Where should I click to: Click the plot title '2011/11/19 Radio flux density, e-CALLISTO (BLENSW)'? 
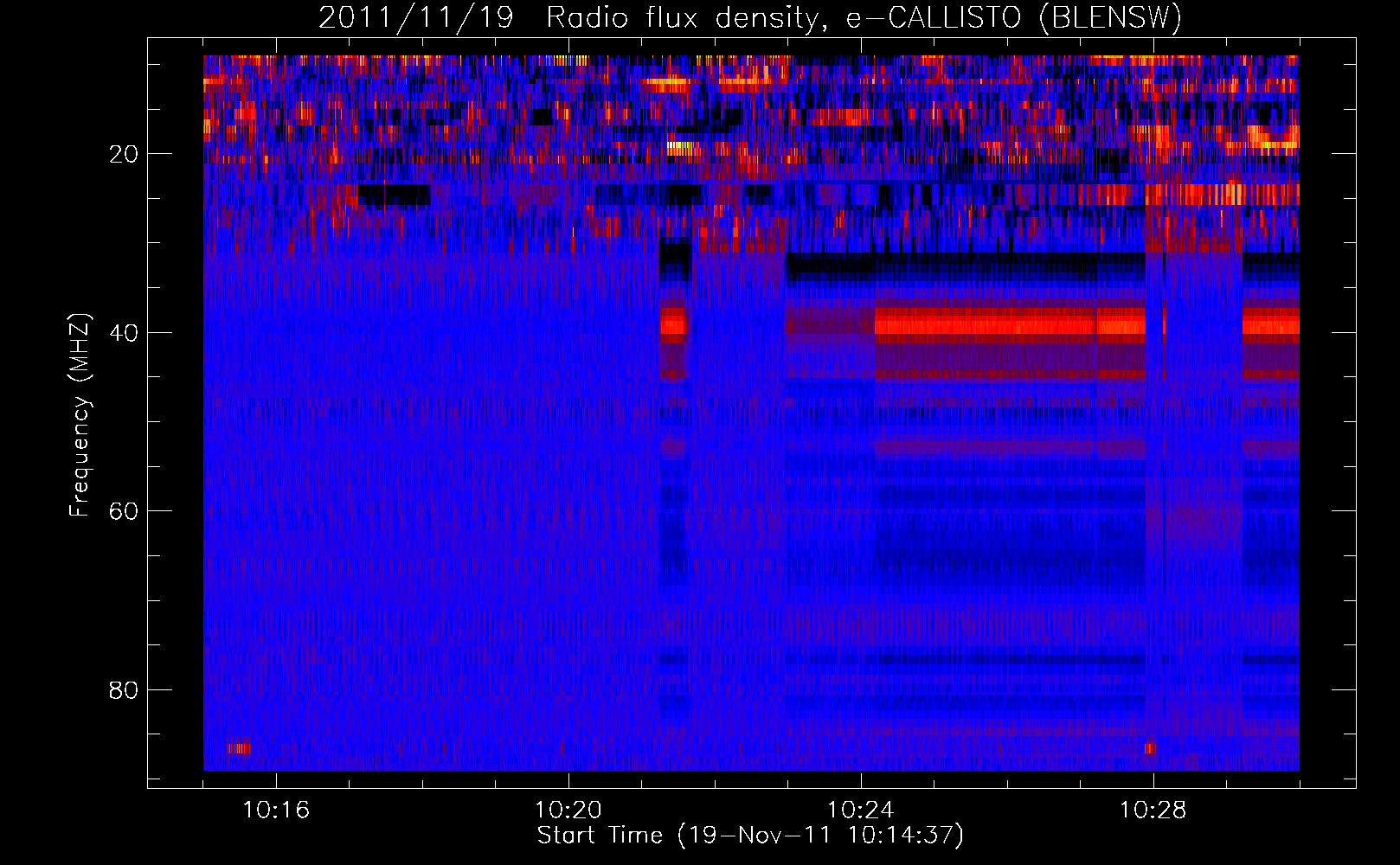[750, 17]
